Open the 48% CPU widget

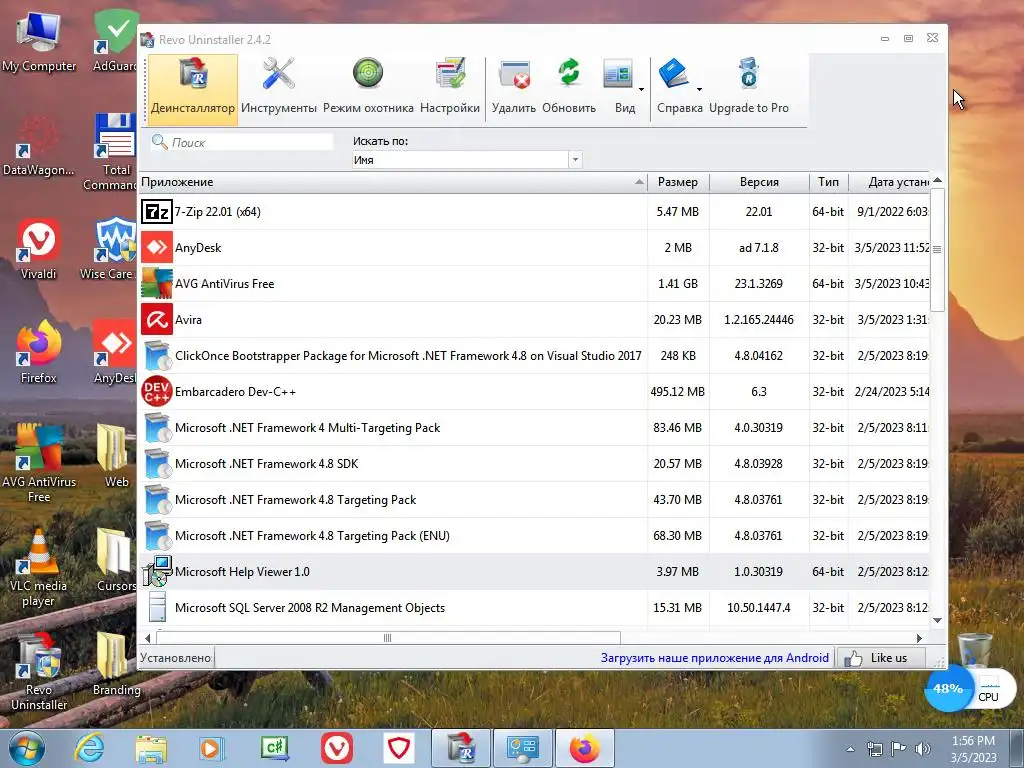[970, 689]
